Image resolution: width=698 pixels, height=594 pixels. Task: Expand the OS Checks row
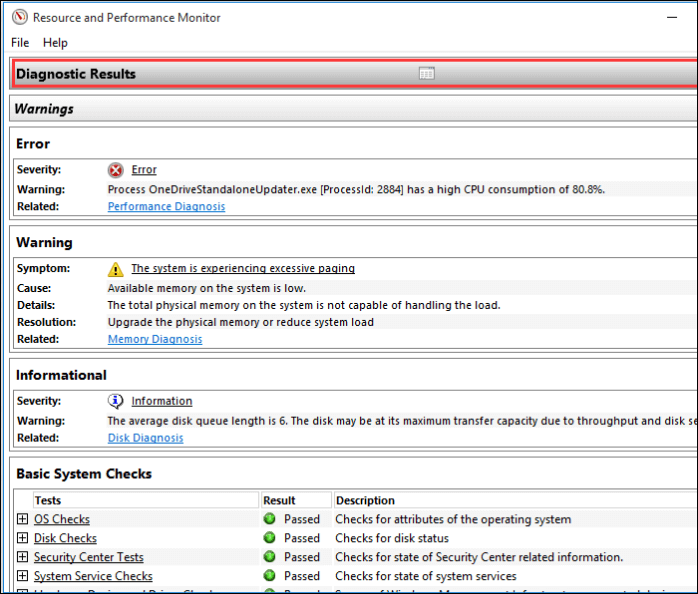click(22, 519)
